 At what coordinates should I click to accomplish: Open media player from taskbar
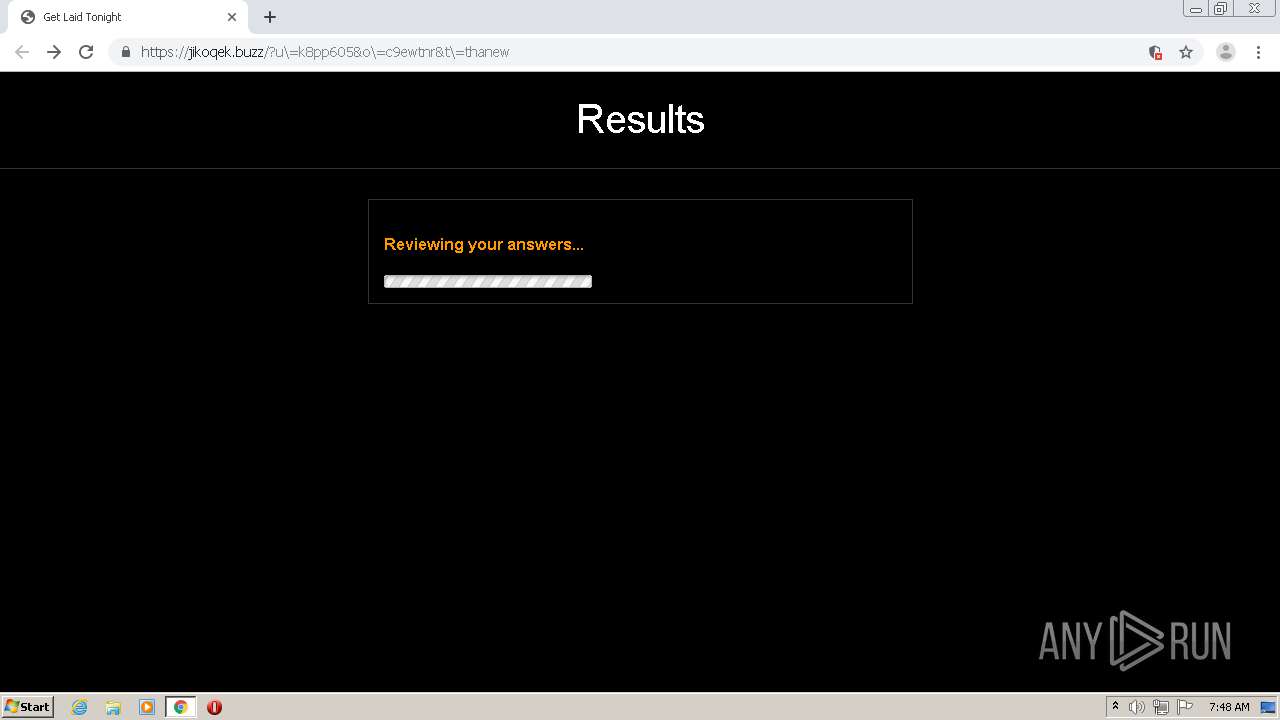coord(147,707)
